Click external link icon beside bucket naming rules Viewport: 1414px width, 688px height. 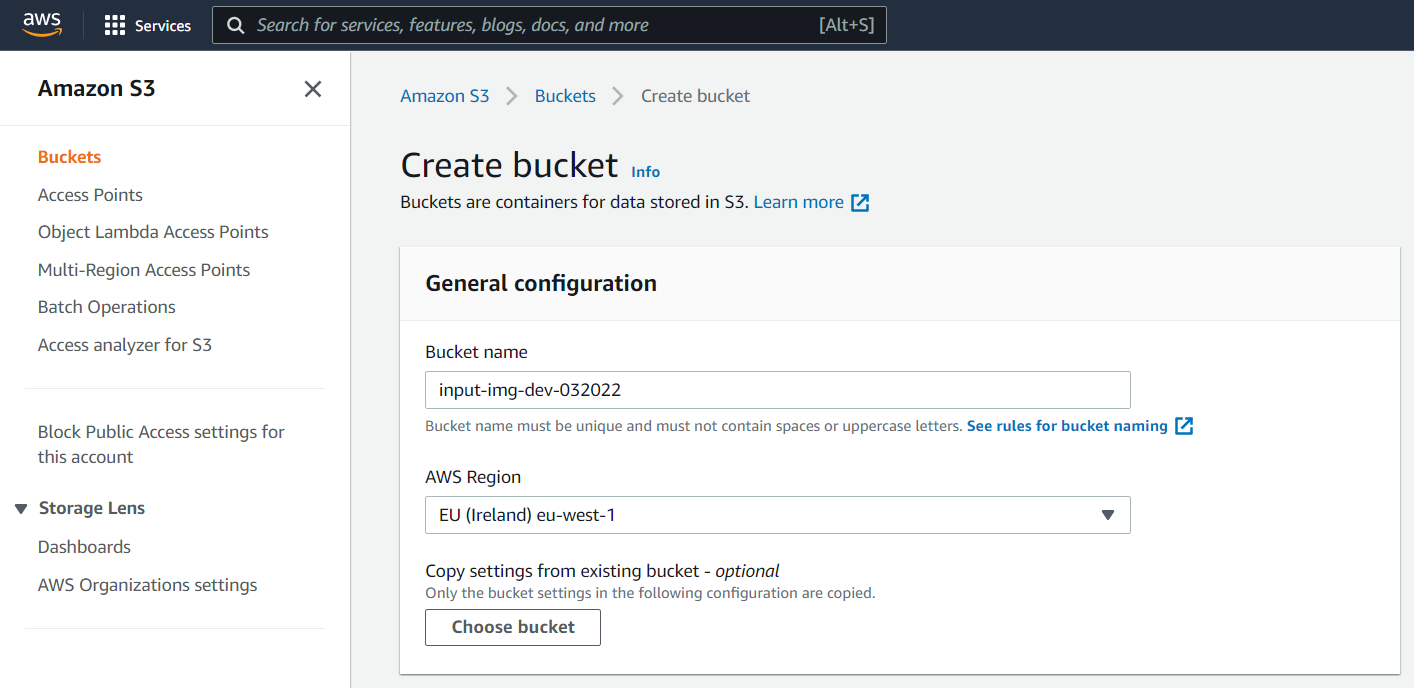(x=1184, y=426)
